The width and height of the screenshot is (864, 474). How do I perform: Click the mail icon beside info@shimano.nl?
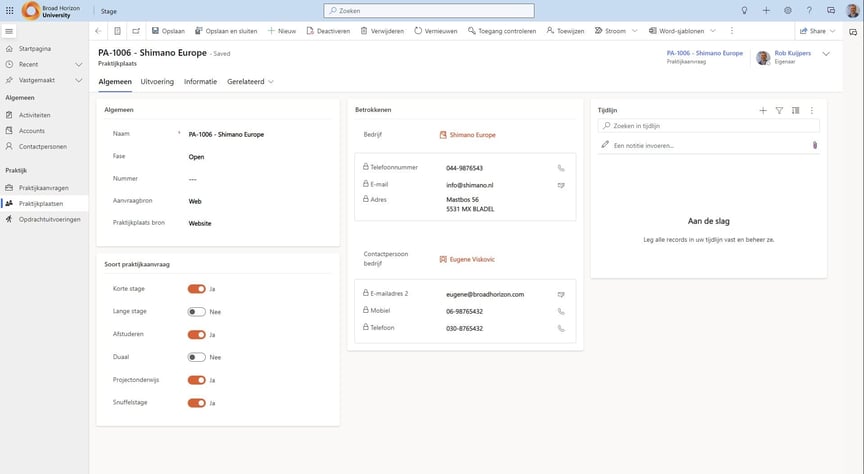click(x=561, y=185)
